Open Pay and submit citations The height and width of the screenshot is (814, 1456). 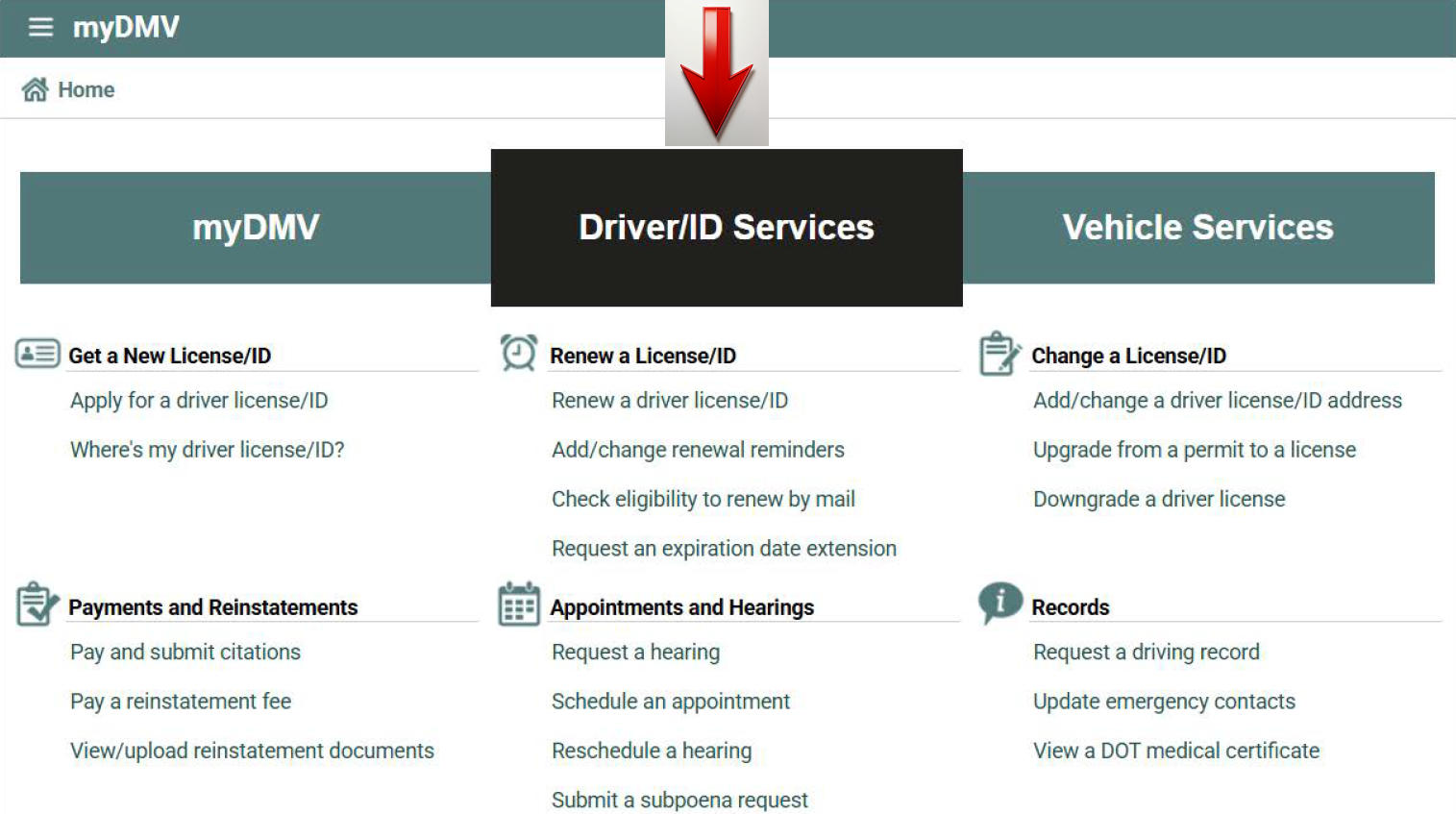(185, 652)
